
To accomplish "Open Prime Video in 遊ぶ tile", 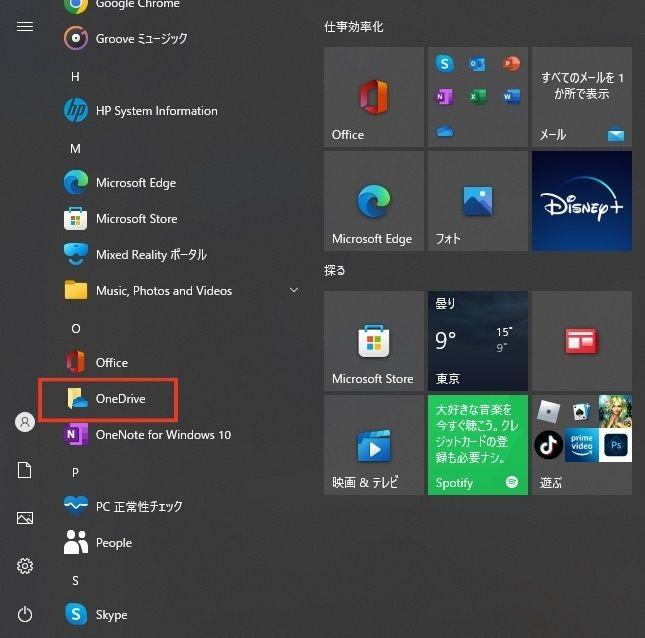I will tap(582, 445).
